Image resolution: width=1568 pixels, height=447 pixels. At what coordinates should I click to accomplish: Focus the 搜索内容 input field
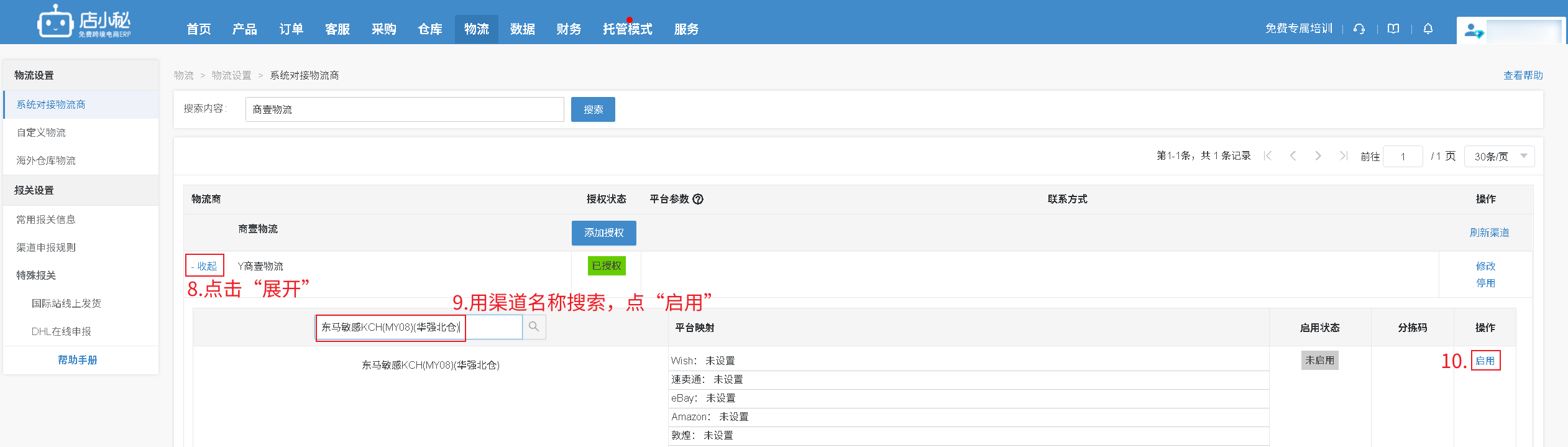404,109
